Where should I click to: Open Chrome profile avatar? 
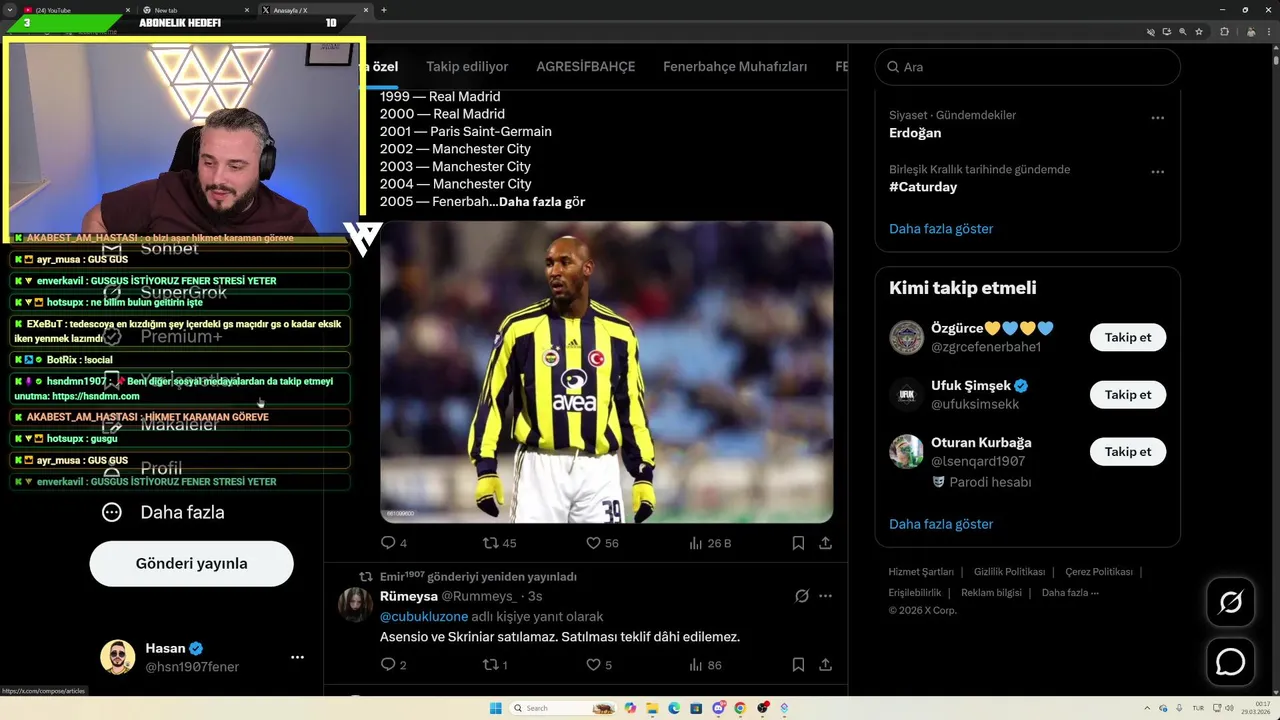click(x=1250, y=32)
